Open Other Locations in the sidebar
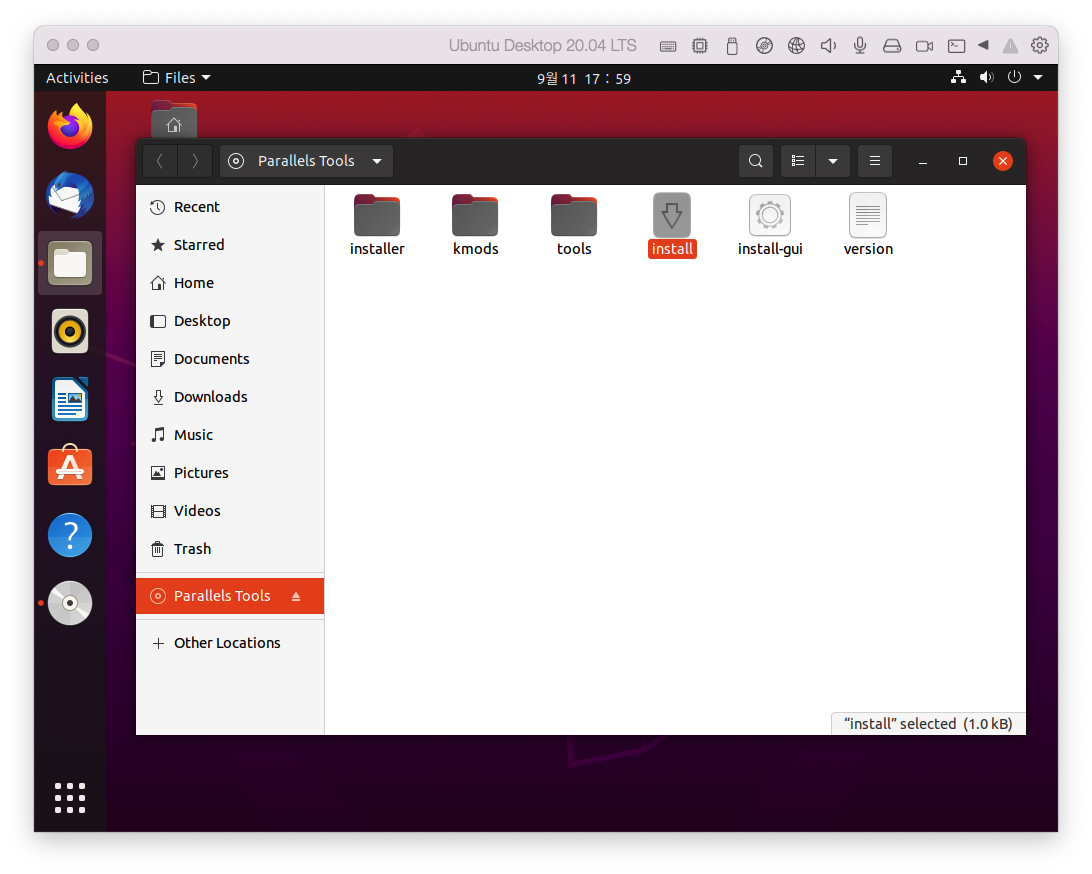The width and height of the screenshot is (1092, 874). click(x=230, y=643)
